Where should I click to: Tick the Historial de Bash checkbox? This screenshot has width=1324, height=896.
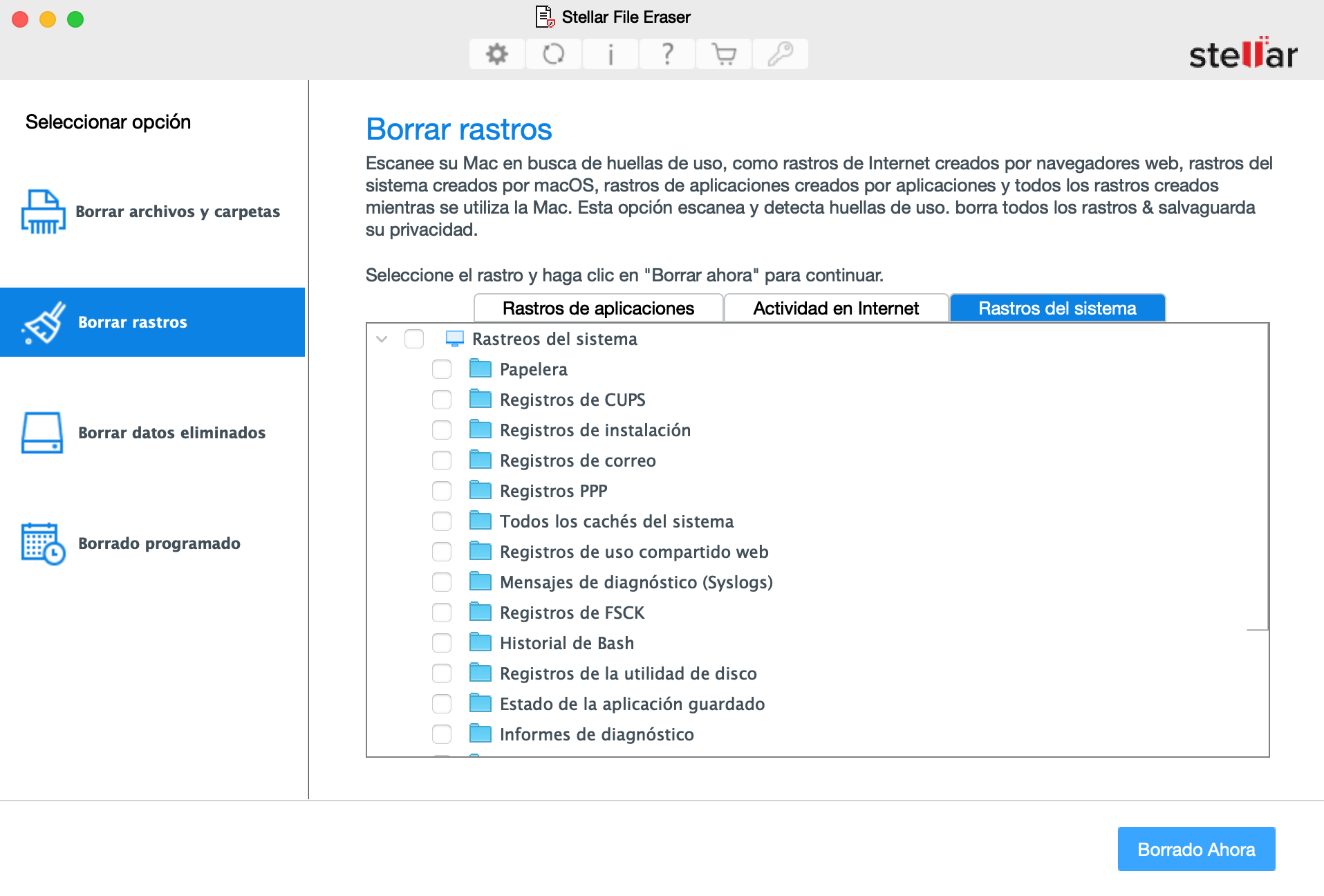tap(442, 643)
